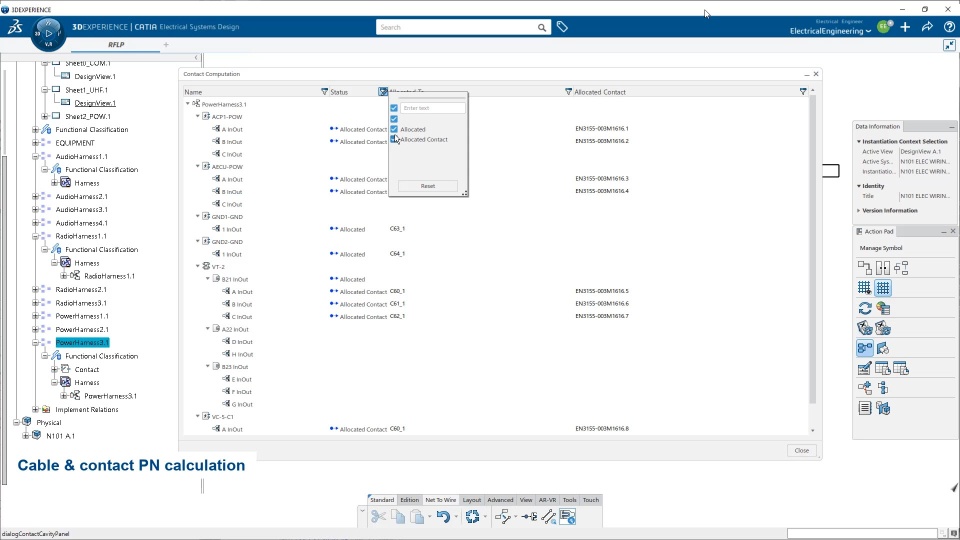Image resolution: width=960 pixels, height=540 pixels.
Task: Click the search magnifier button
Action: point(542,27)
